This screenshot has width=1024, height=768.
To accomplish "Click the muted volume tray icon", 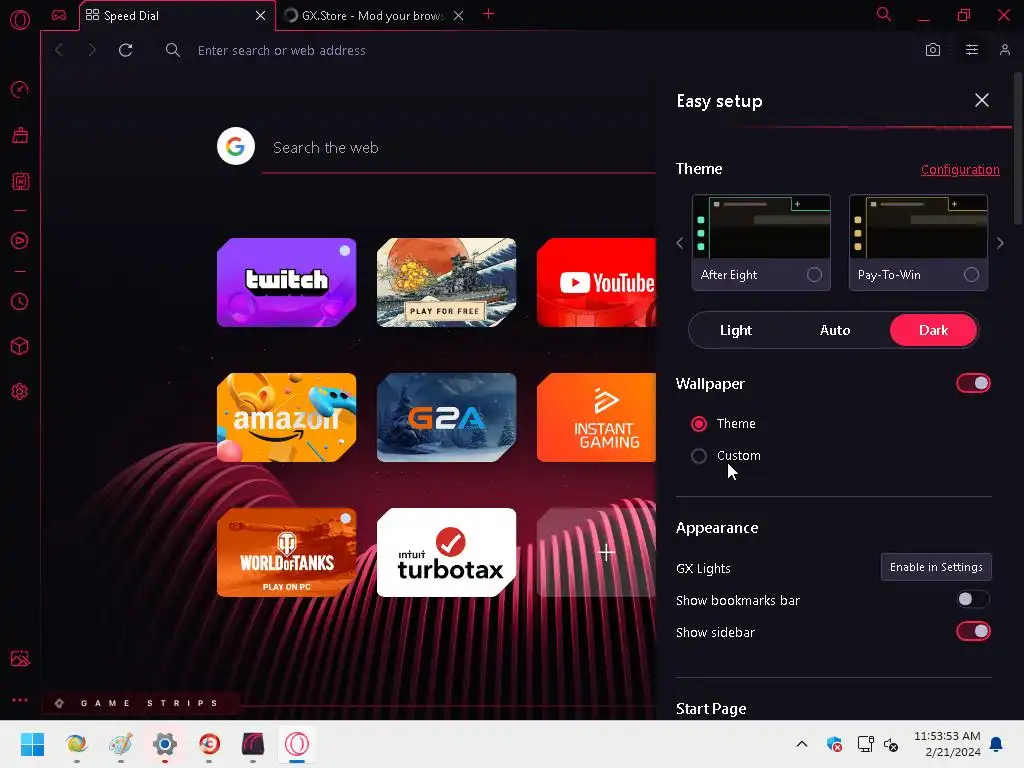I will pos(892,744).
